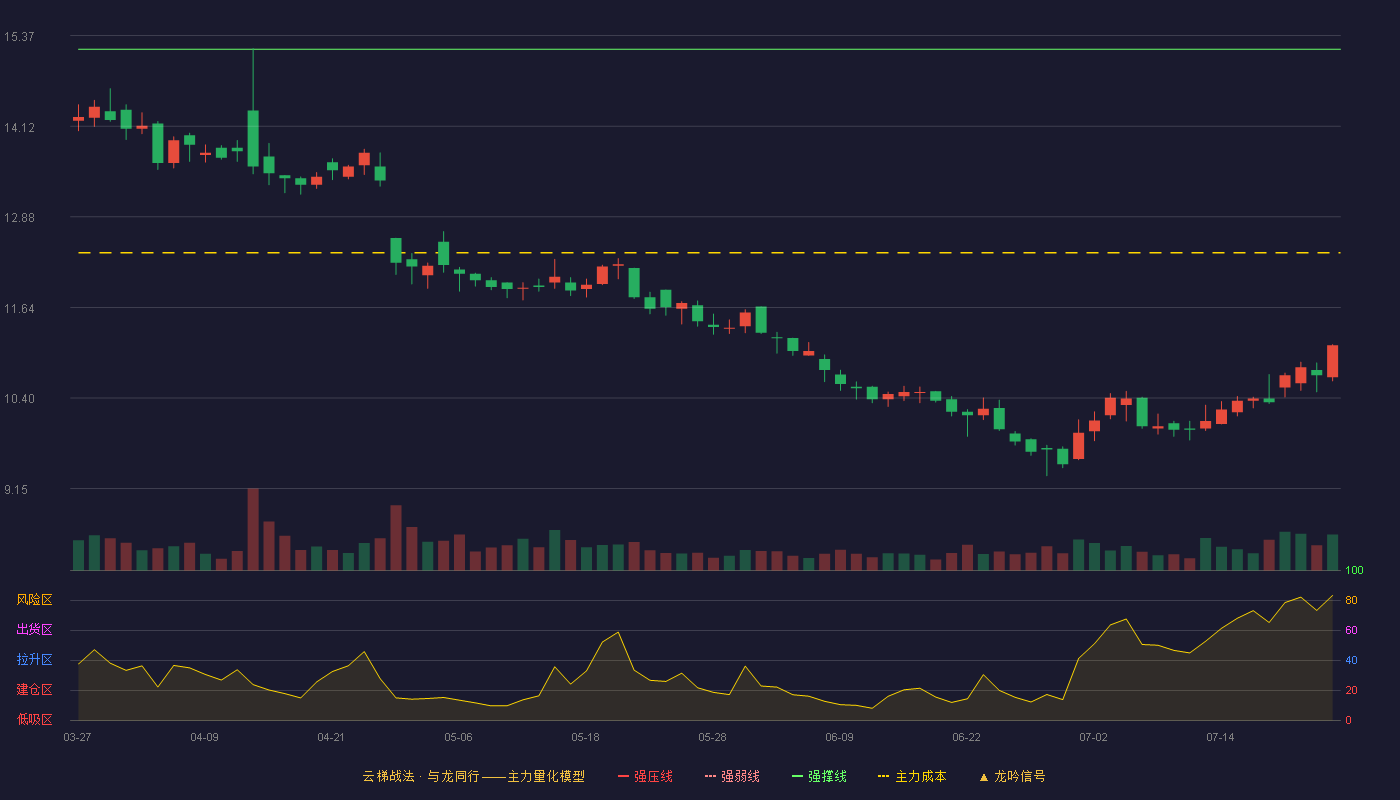
Task: Click the yellow dashed 主力成本 line on the chart
Action: (709, 253)
